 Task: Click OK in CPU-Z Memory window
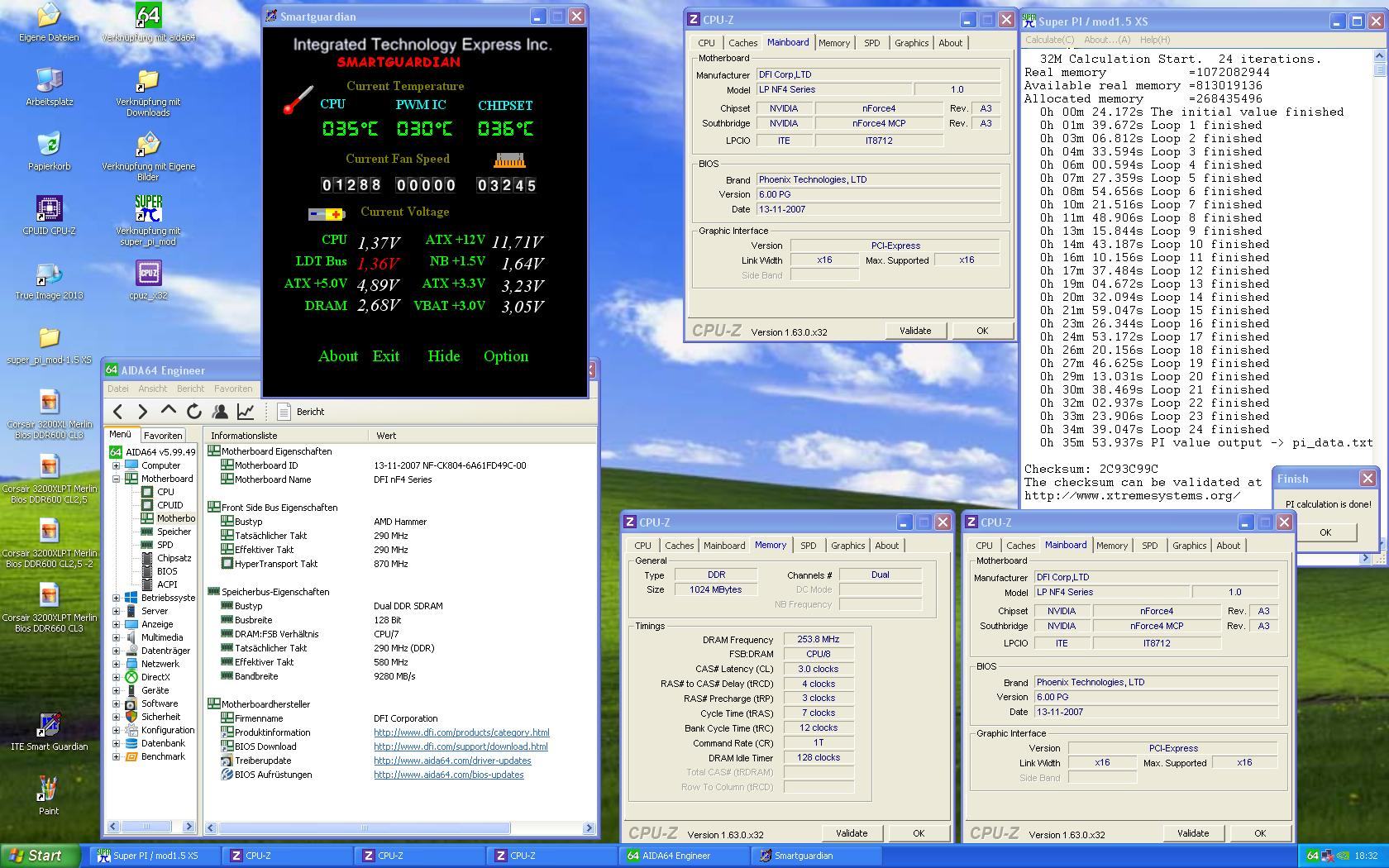(x=919, y=833)
